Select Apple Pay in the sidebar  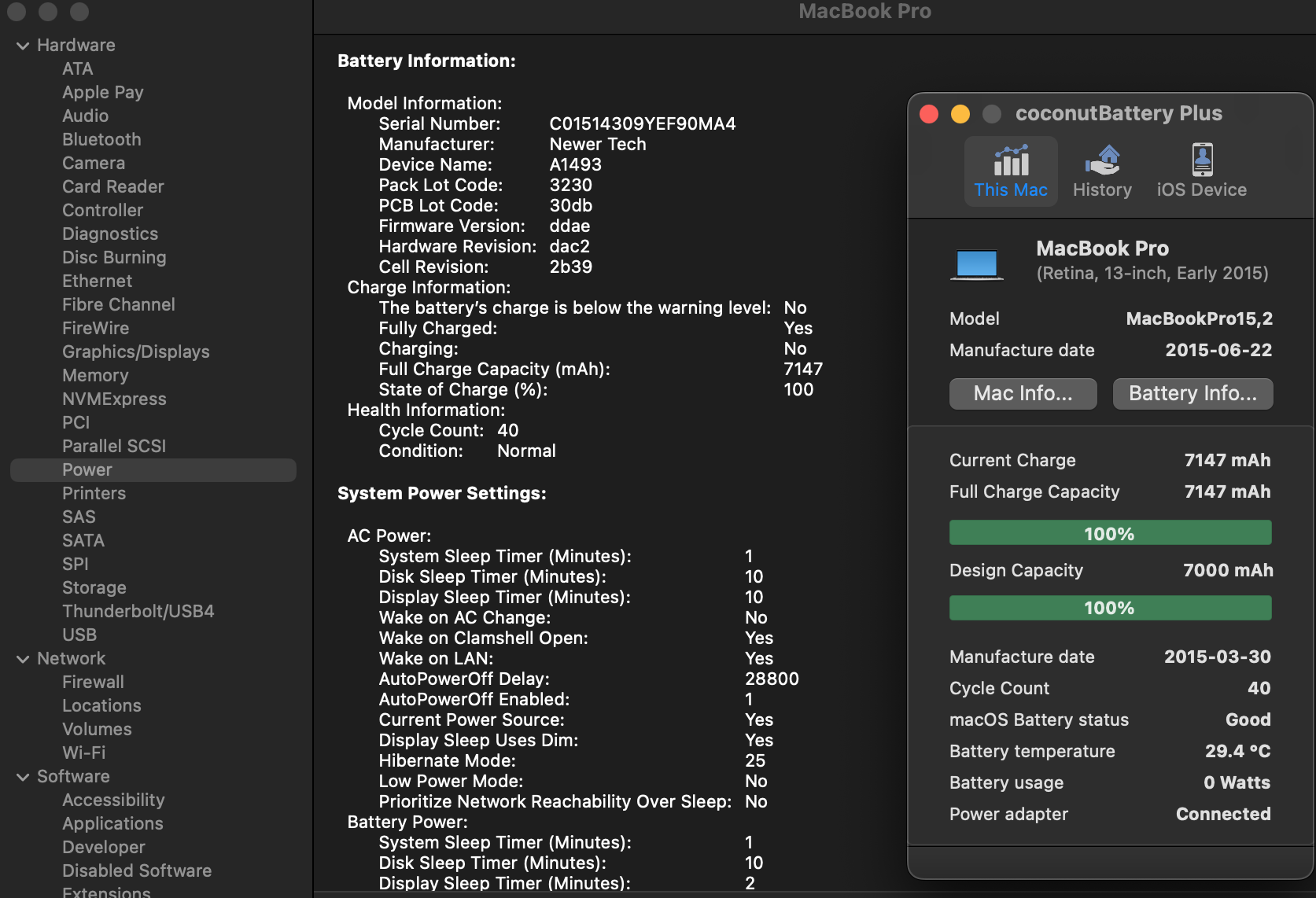pyautogui.click(x=103, y=93)
